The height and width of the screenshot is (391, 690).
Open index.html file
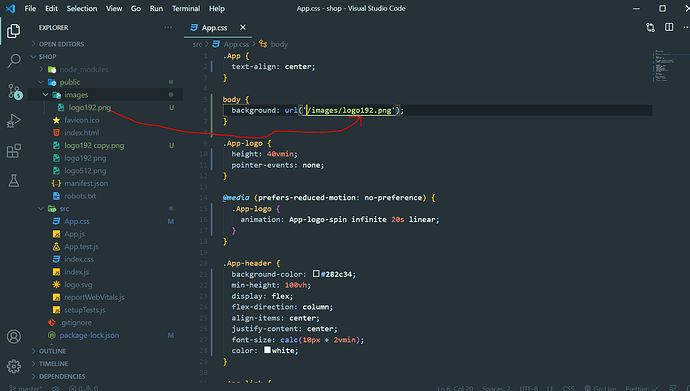81,133
